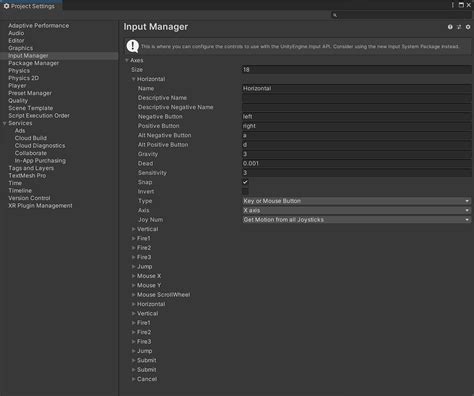474x396 pixels.
Task: Open Scene Template settings
Action: (30, 108)
